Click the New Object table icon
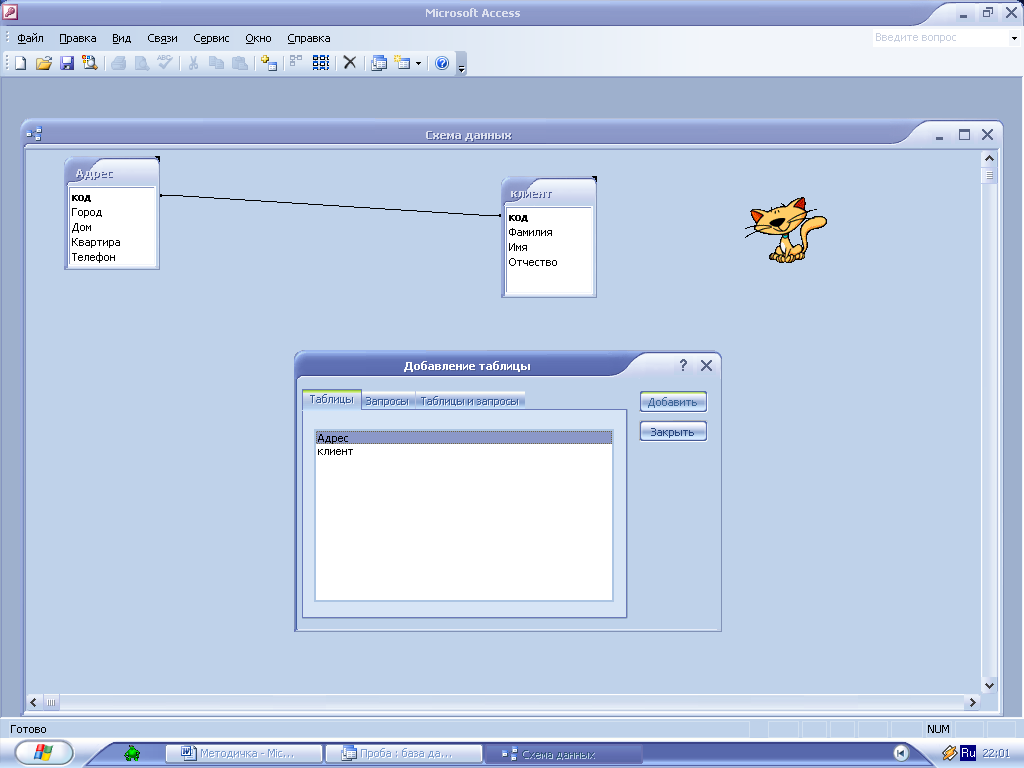1024x768 pixels. click(402, 63)
